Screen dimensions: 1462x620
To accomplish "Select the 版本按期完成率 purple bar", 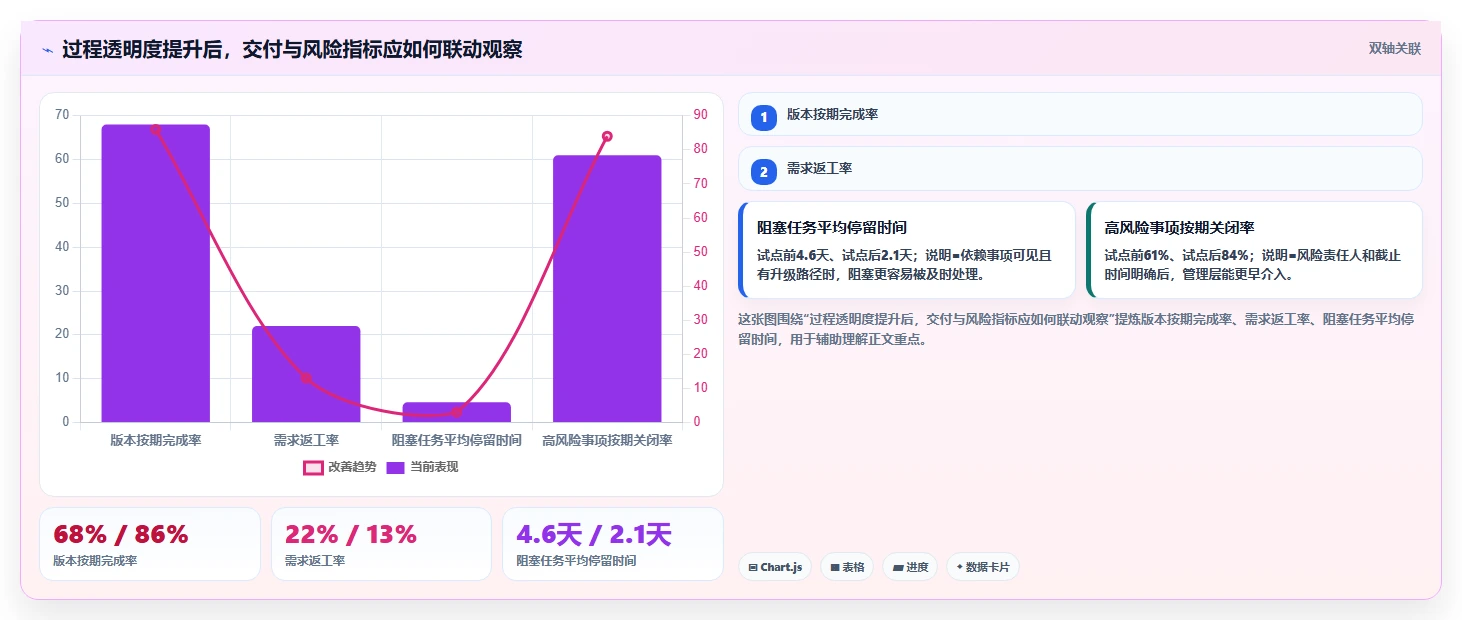I will 155,273.
